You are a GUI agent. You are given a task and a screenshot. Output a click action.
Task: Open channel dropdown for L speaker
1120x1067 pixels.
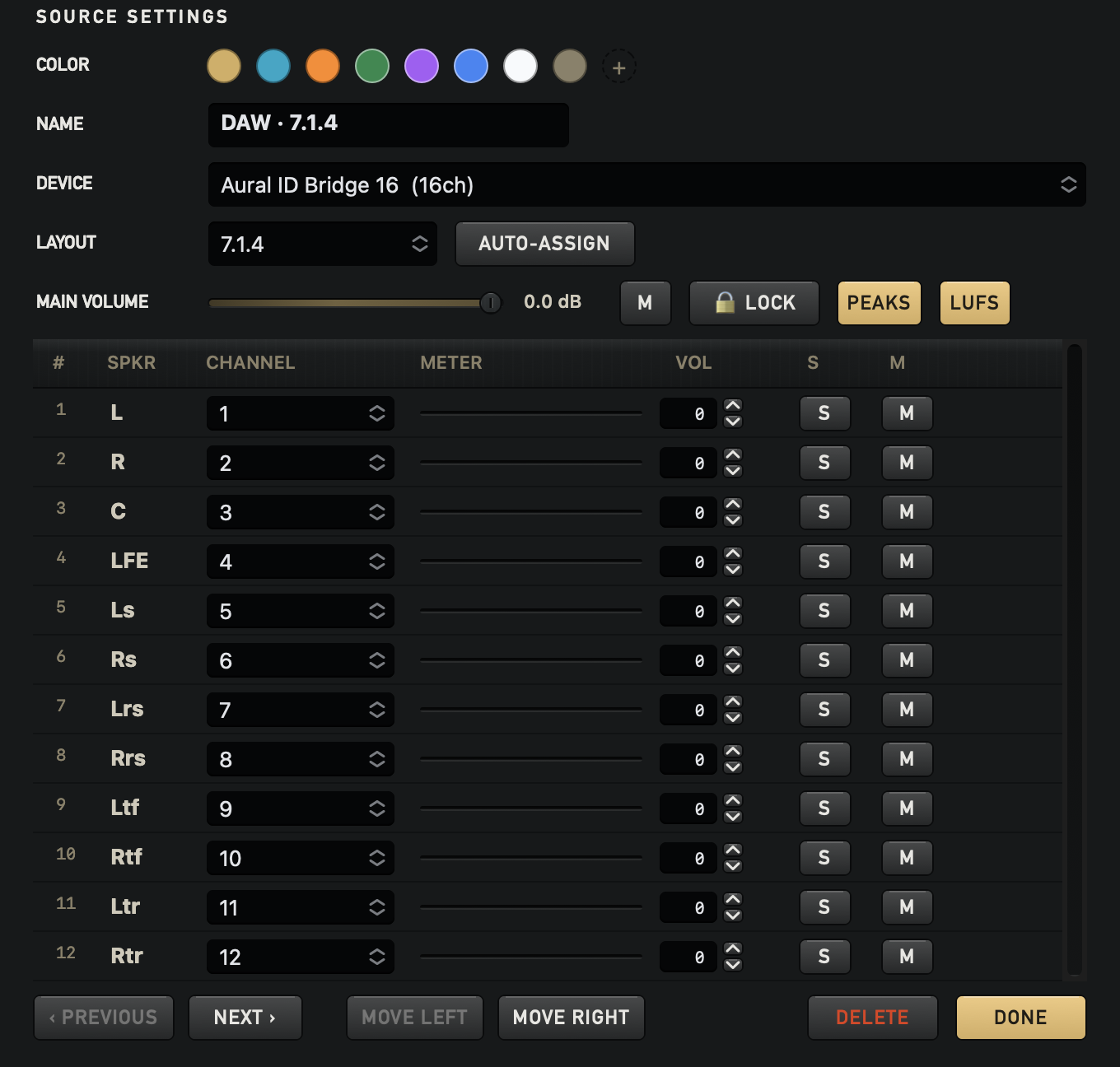[x=301, y=413]
